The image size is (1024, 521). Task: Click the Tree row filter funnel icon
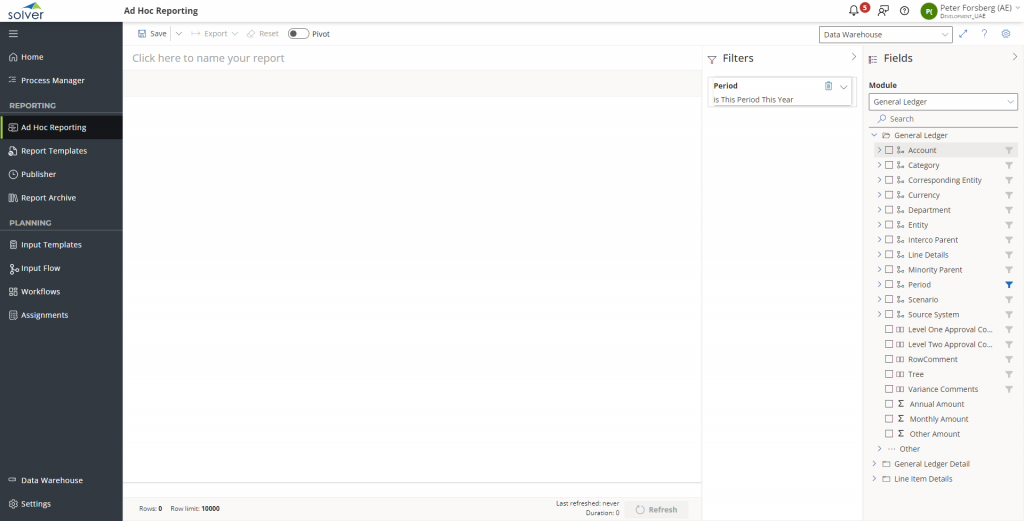[x=1009, y=374]
